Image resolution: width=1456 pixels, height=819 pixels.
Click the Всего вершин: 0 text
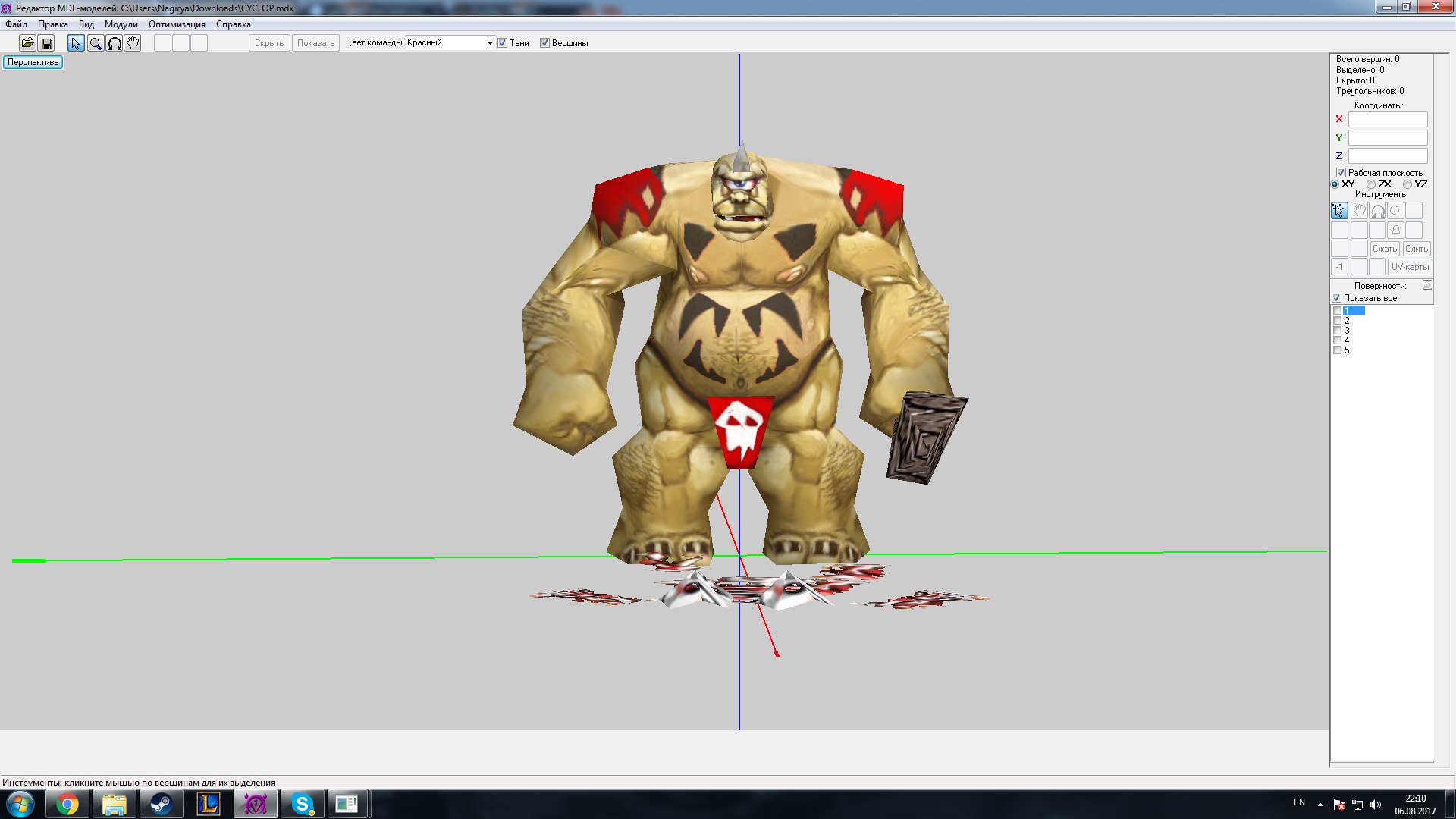[1367, 59]
